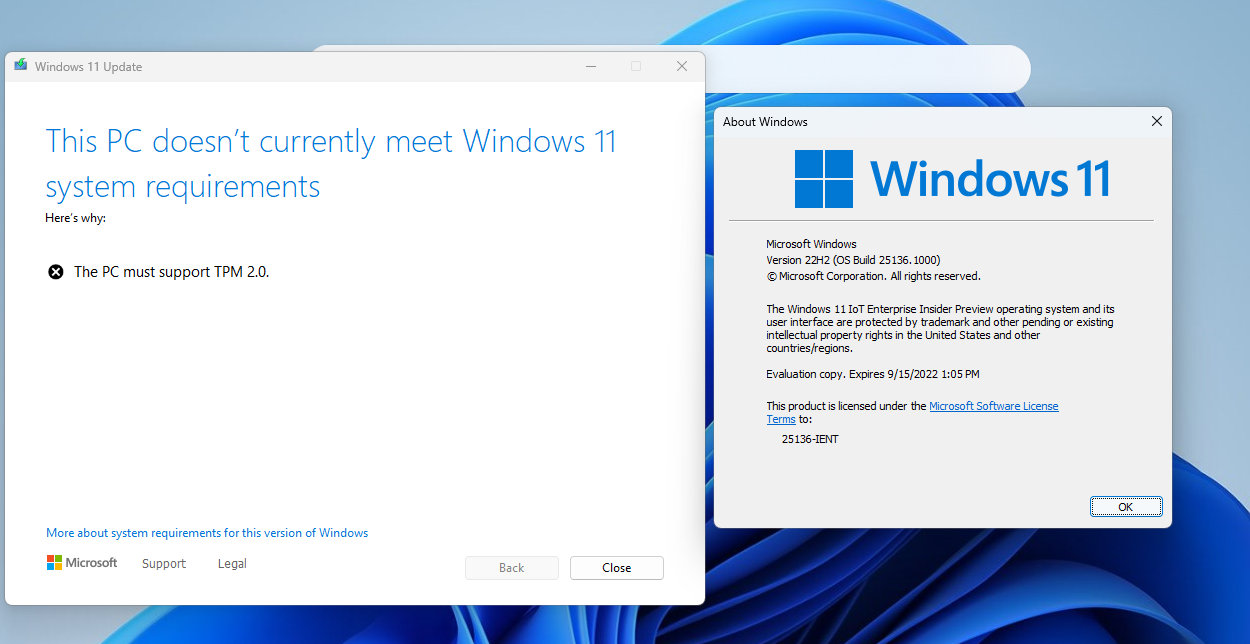Click the '© Microsoft Corporation. All rights reserved.' line
Viewport: 1250px width, 644px height.
(x=873, y=276)
